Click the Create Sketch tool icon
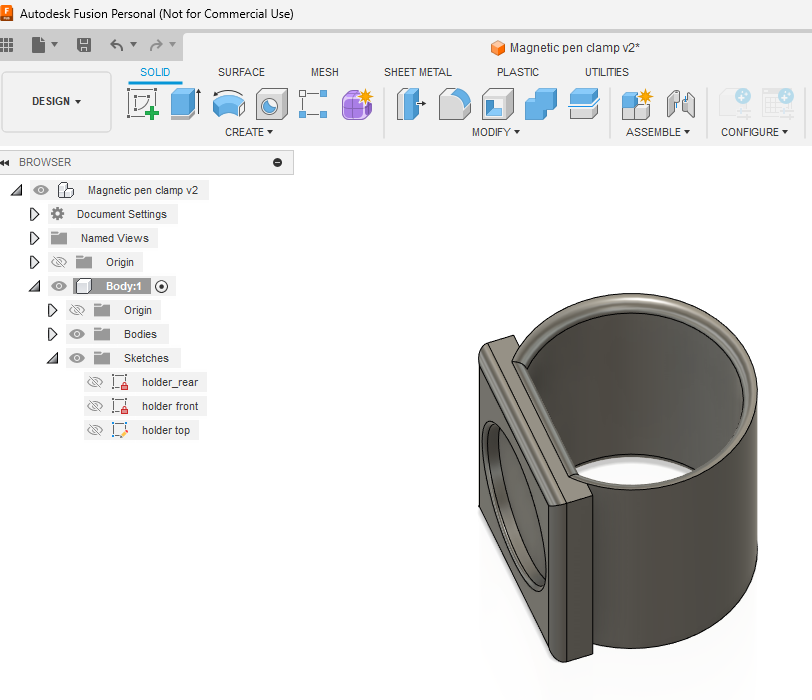 (142, 104)
